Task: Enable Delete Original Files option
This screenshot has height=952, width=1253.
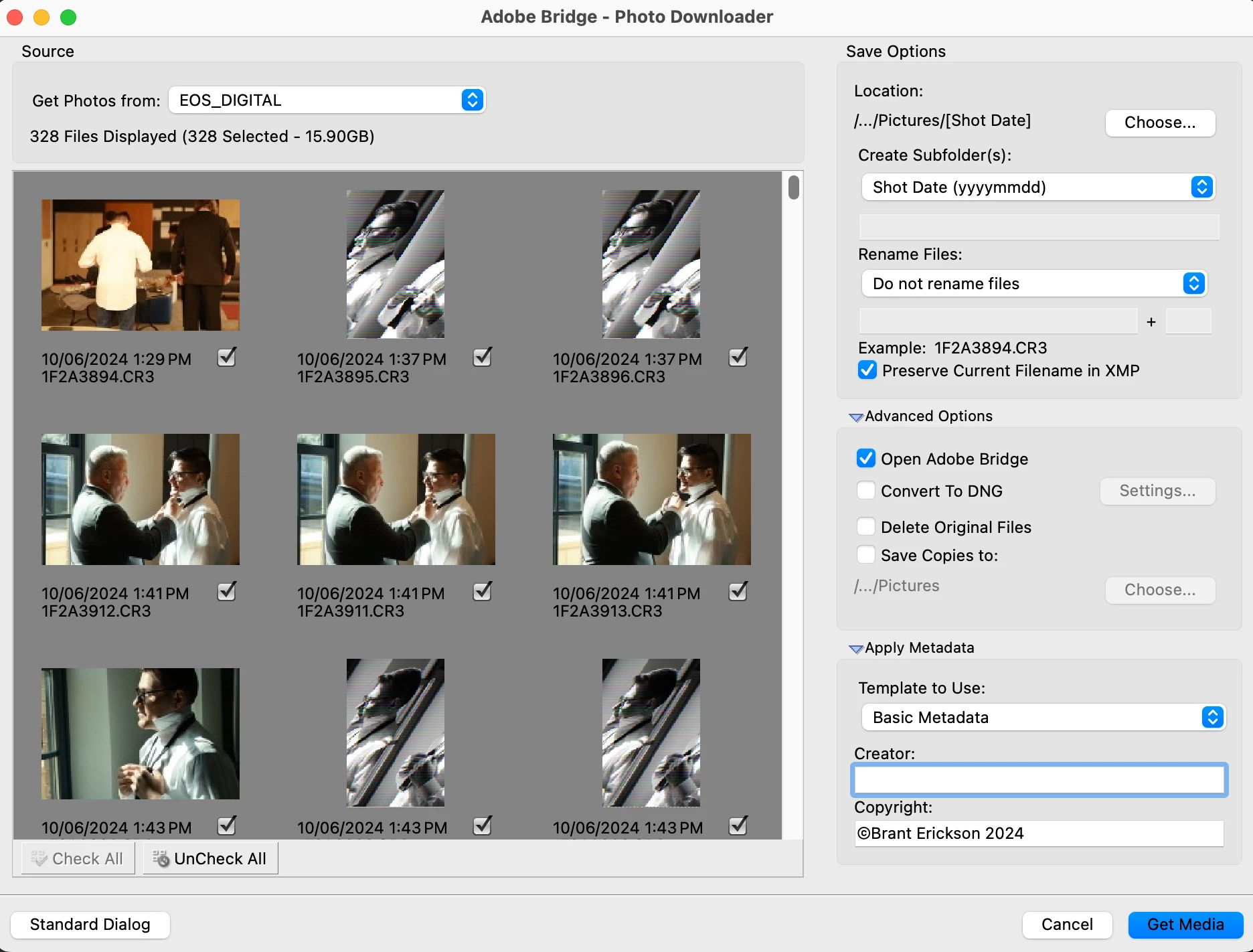Action: [866, 527]
